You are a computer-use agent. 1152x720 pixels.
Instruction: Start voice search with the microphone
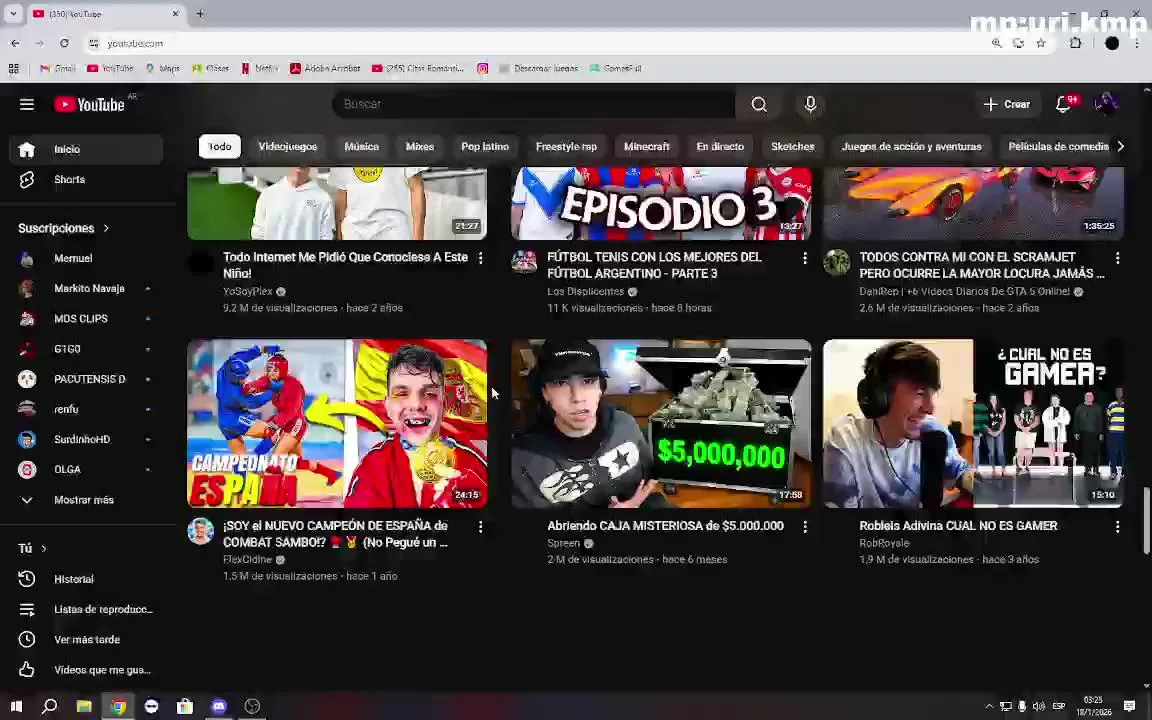click(810, 104)
